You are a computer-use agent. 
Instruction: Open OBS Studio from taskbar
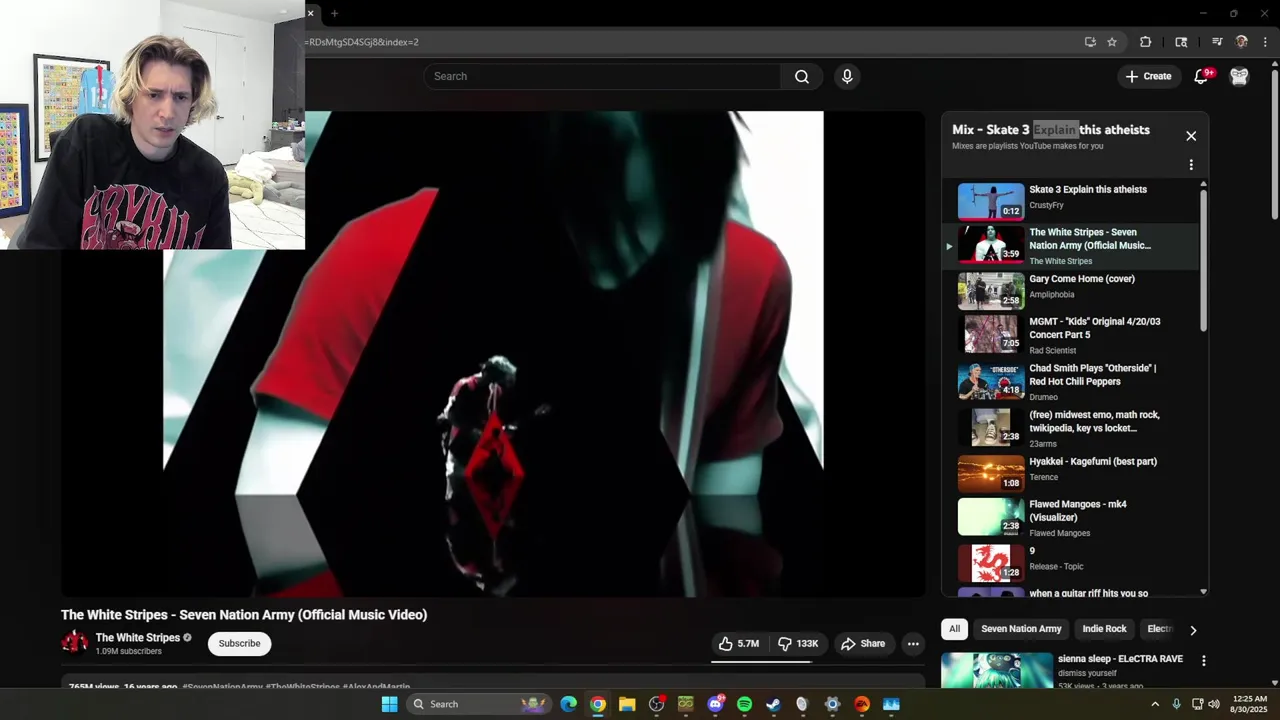tap(656, 704)
